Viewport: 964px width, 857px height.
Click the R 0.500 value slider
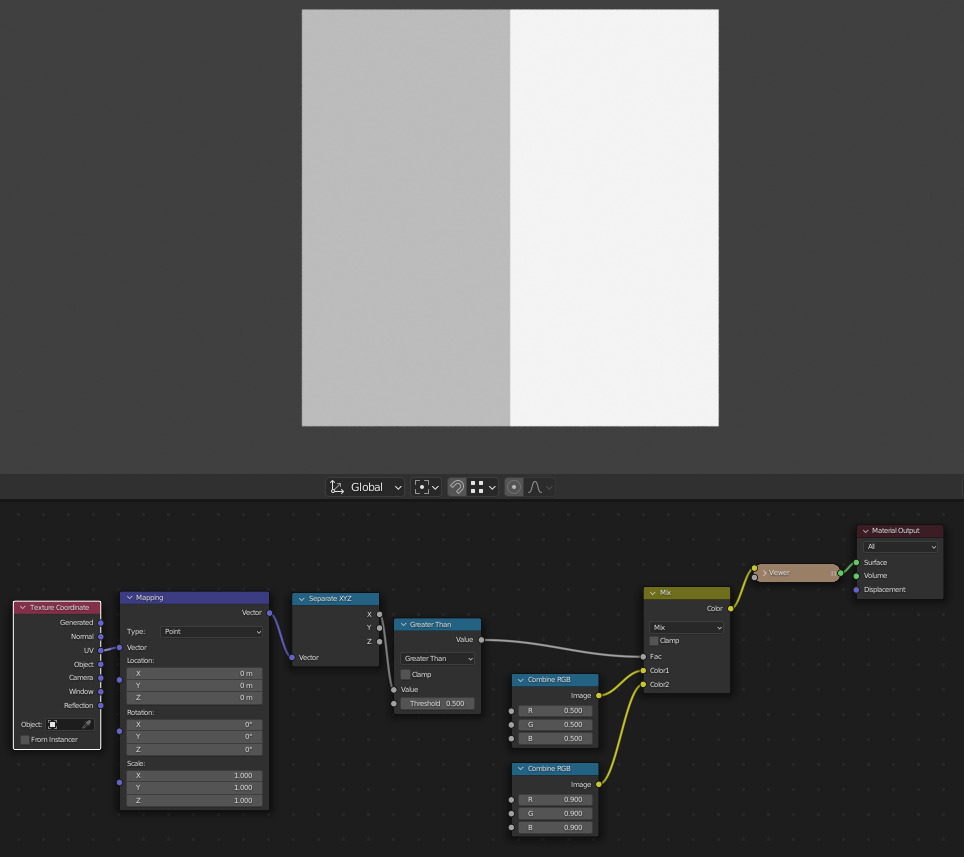(555, 711)
